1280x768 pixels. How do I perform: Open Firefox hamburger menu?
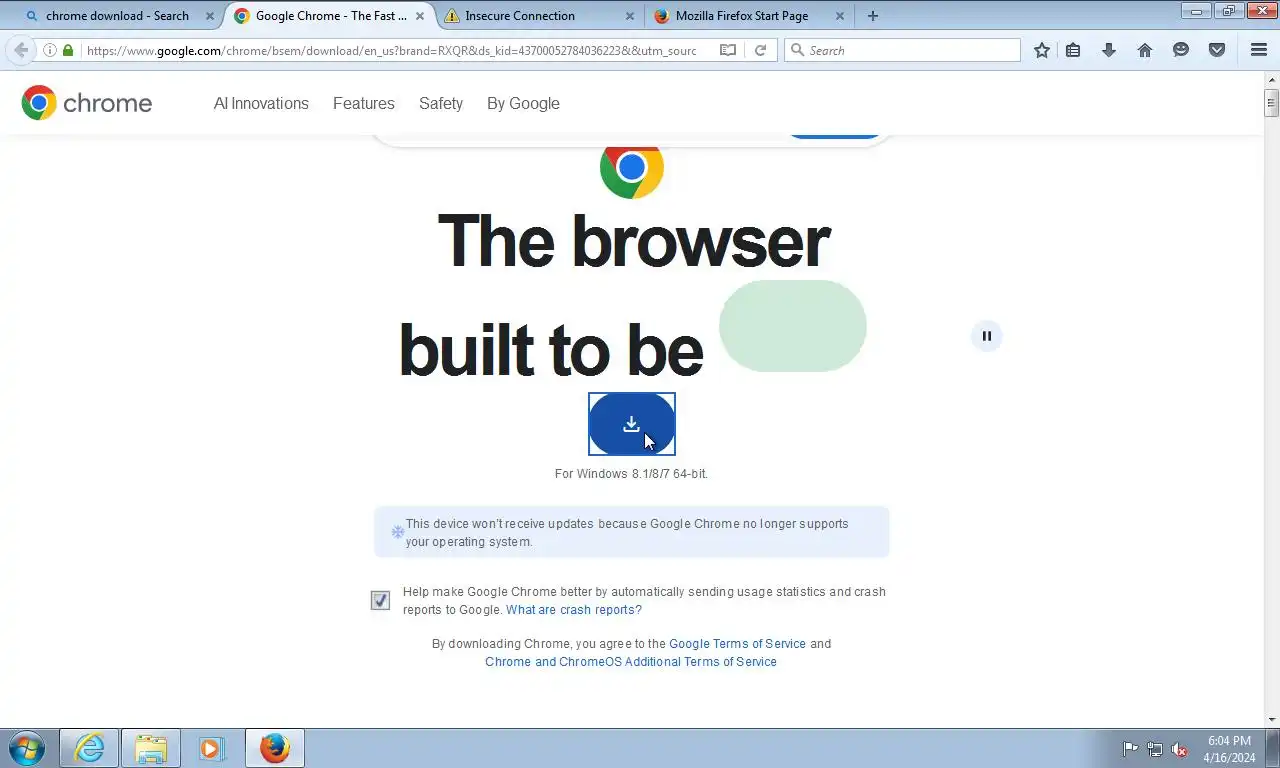point(1259,50)
